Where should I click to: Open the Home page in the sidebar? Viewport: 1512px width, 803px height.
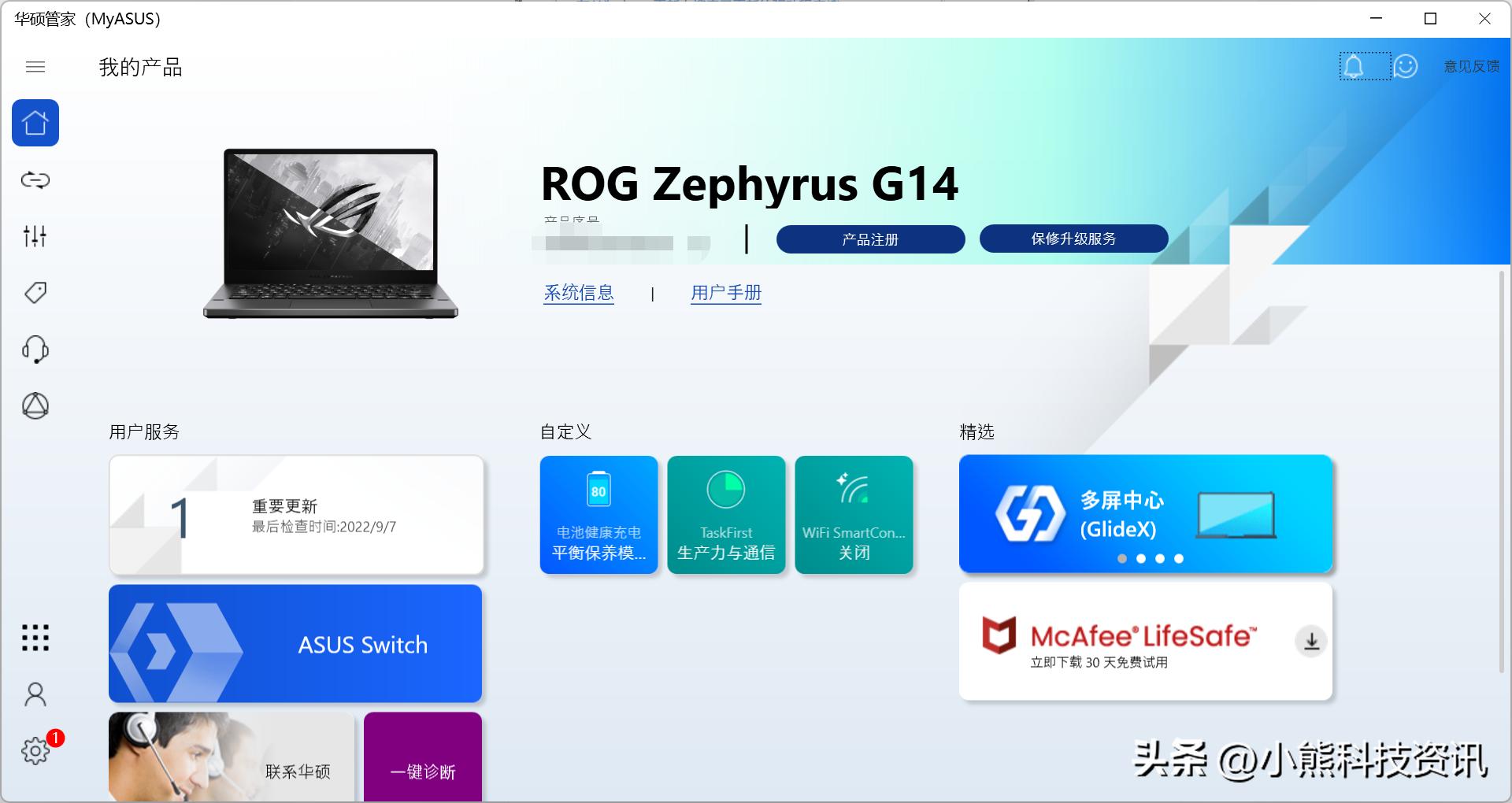(x=35, y=123)
